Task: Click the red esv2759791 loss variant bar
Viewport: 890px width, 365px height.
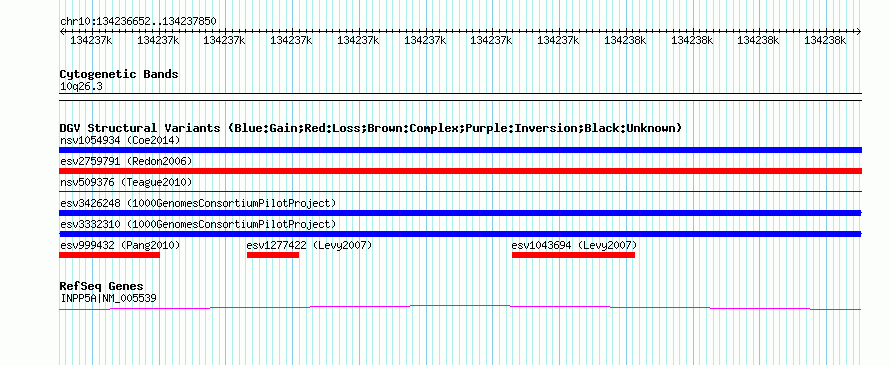Action: pos(460,171)
